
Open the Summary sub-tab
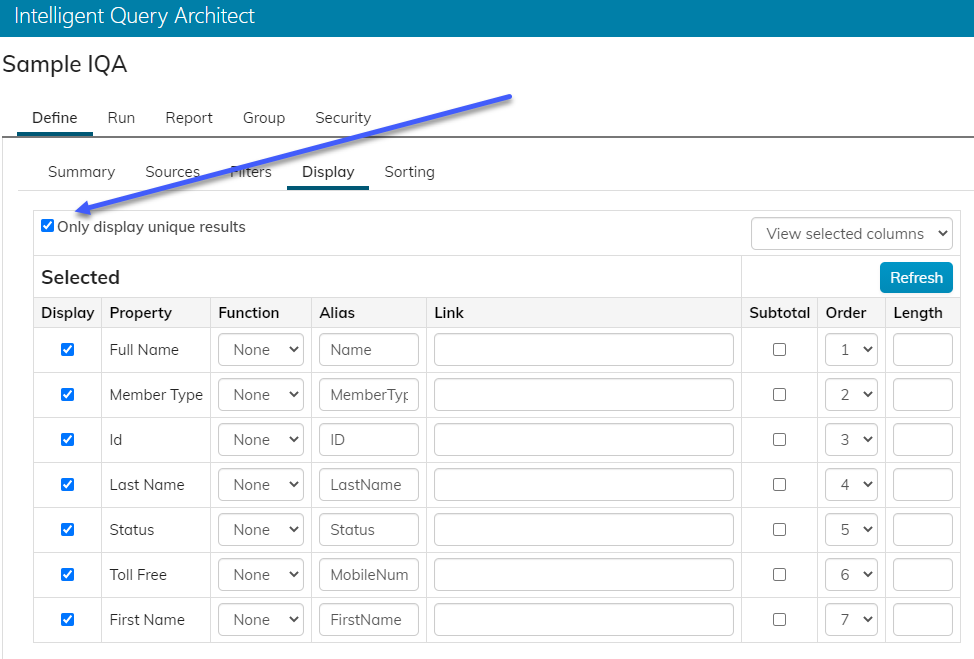click(81, 172)
